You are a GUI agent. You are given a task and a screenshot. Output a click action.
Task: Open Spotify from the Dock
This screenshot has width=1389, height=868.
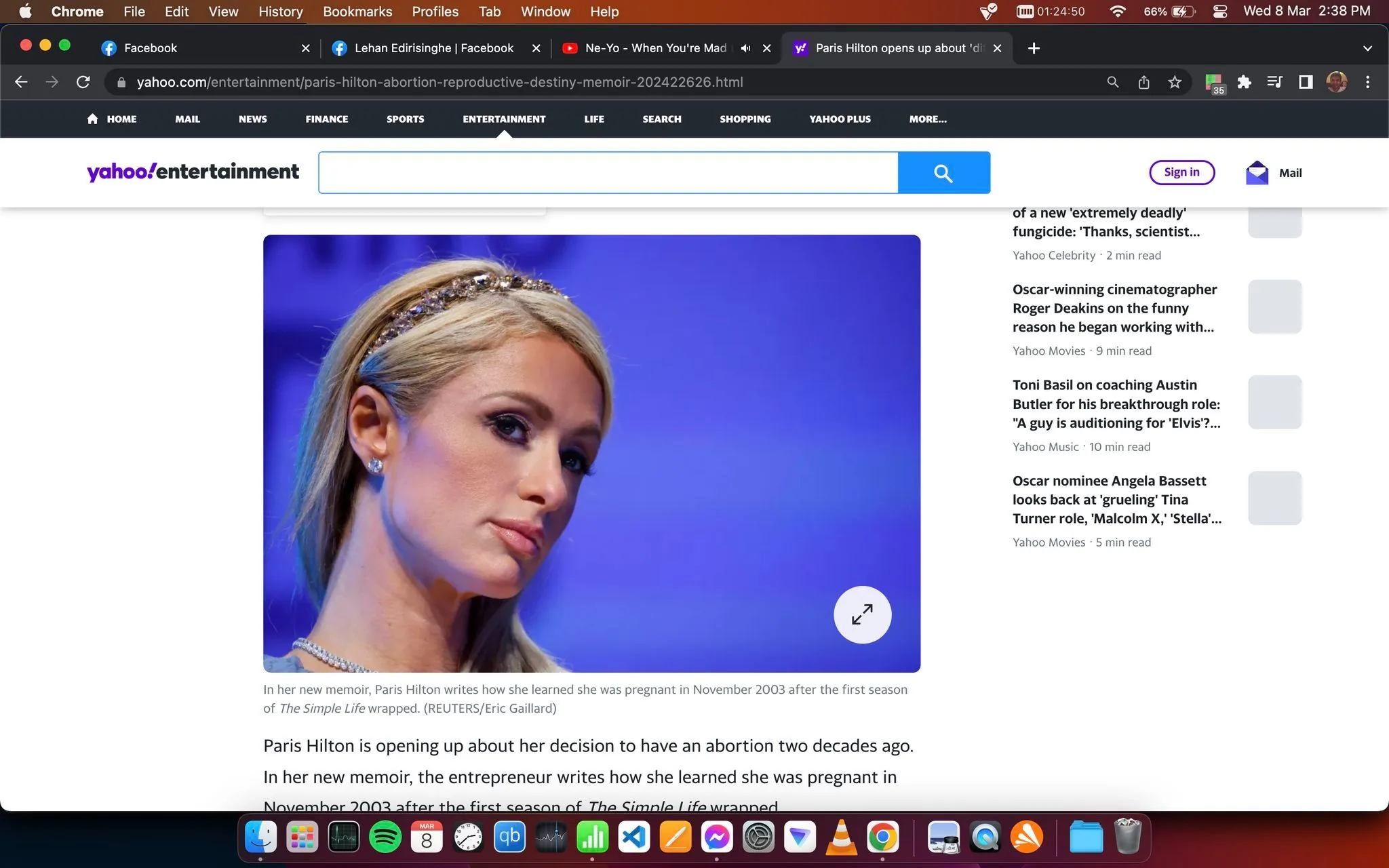coord(387,837)
